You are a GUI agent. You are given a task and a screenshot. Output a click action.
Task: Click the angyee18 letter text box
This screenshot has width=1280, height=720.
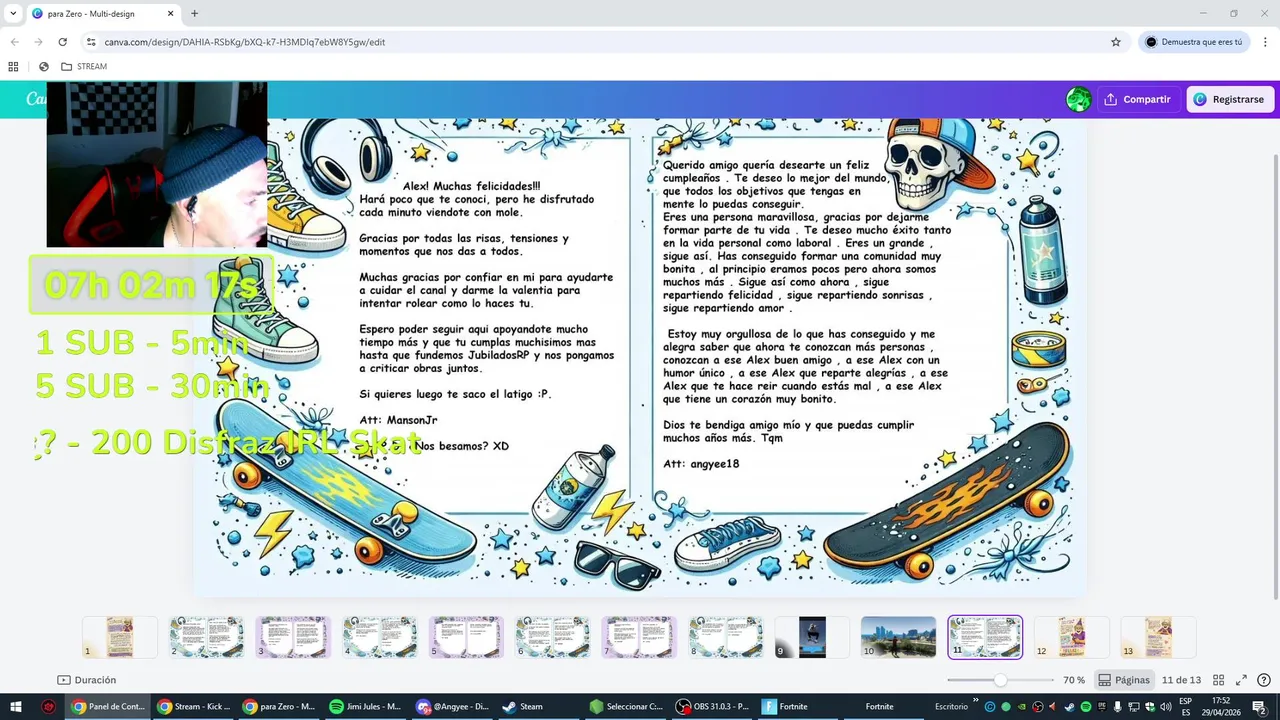pos(806,314)
